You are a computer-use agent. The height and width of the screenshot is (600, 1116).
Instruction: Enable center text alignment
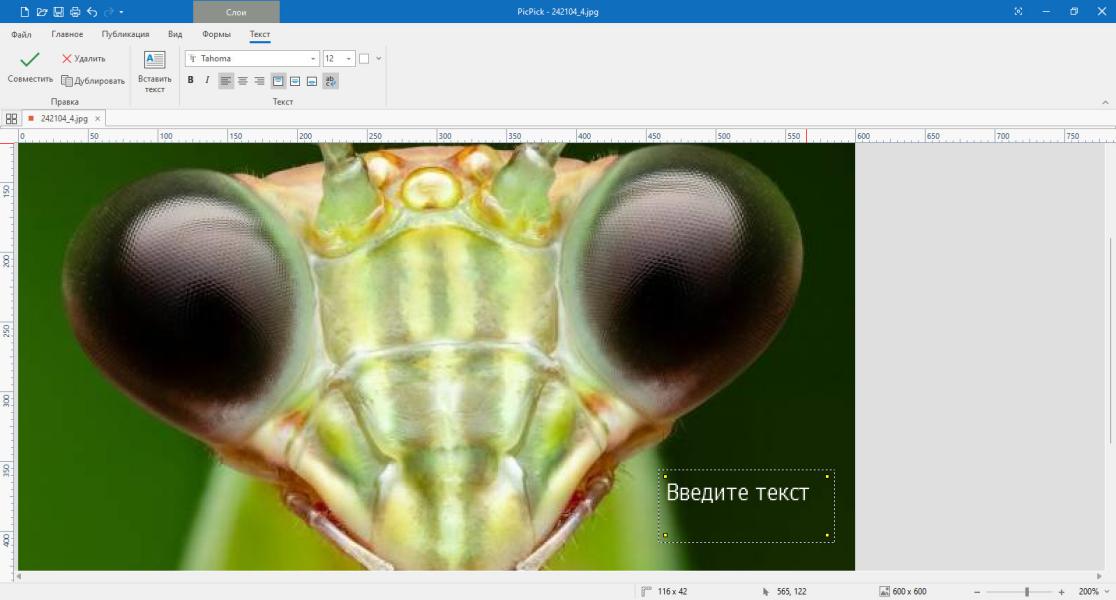(x=243, y=81)
